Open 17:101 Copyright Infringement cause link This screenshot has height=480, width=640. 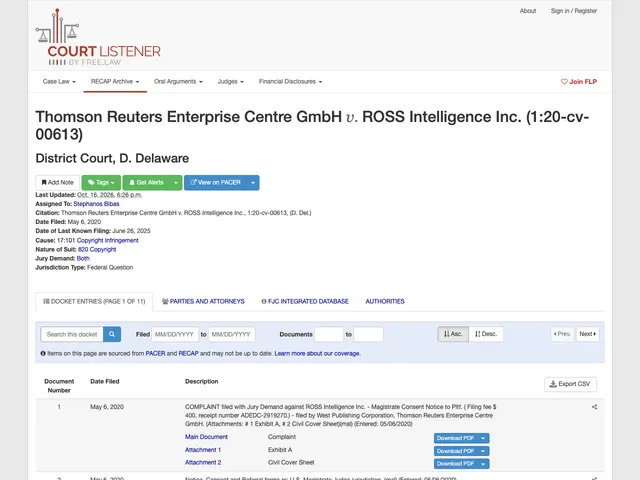click(x=98, y=240)
